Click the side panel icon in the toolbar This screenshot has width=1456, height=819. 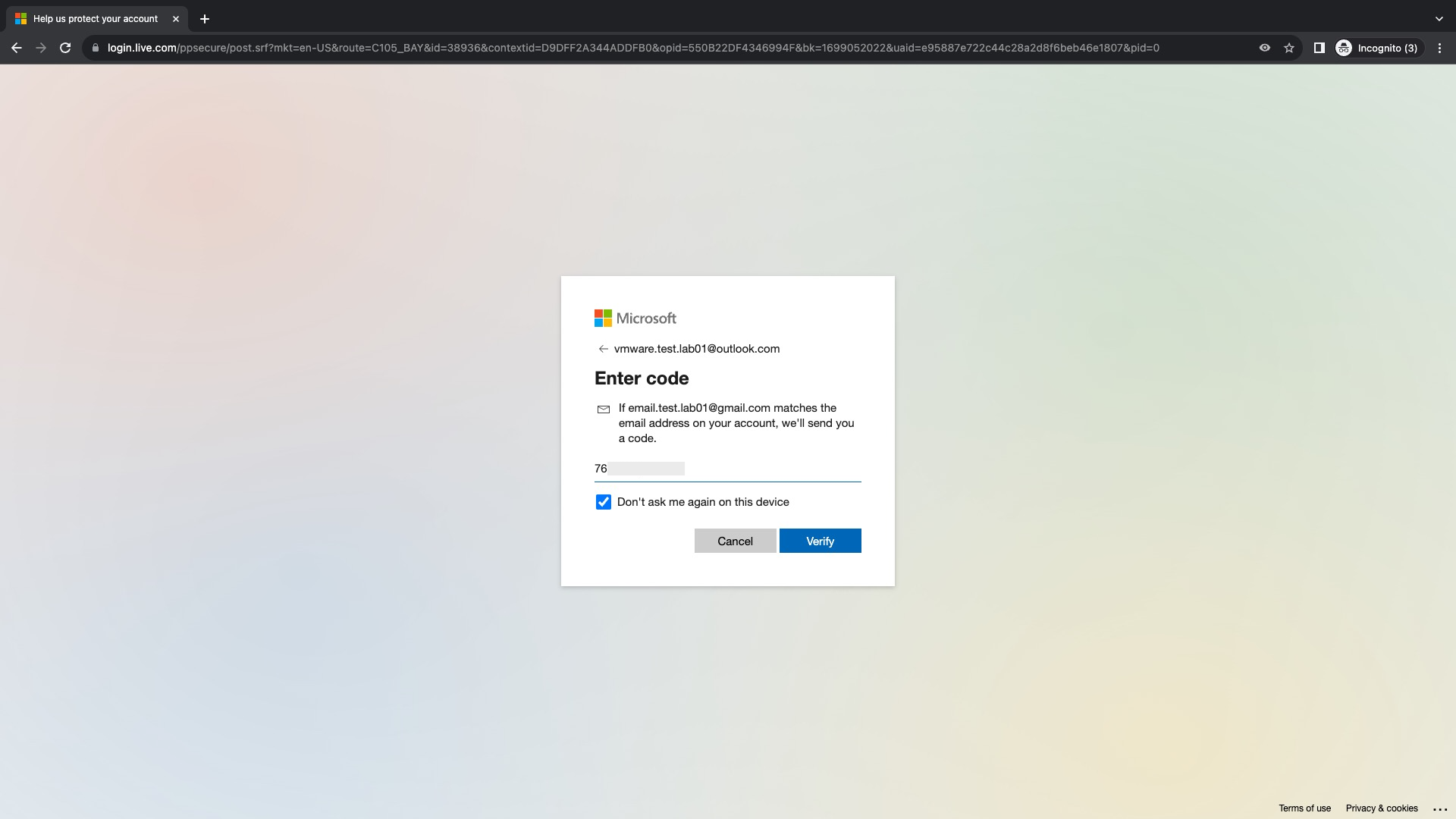(x=1319, y=47)
